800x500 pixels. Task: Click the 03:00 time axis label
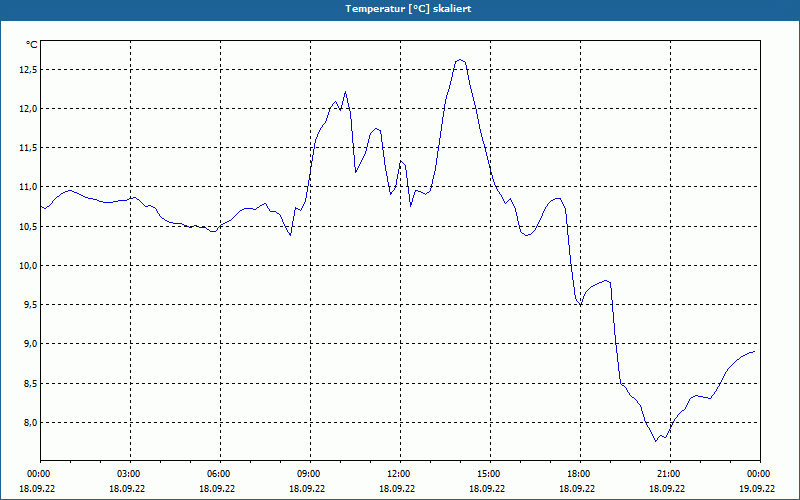coord(130,474)
